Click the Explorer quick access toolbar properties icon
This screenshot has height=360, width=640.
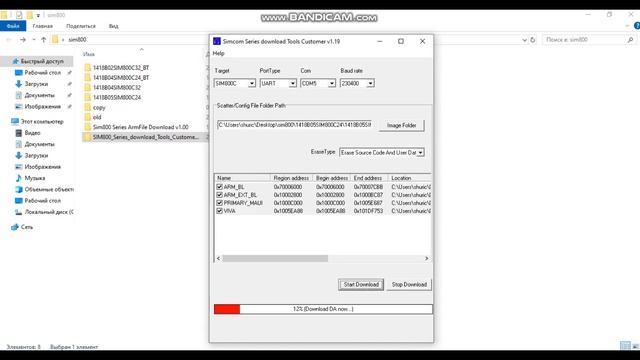[x=19, y=15]
